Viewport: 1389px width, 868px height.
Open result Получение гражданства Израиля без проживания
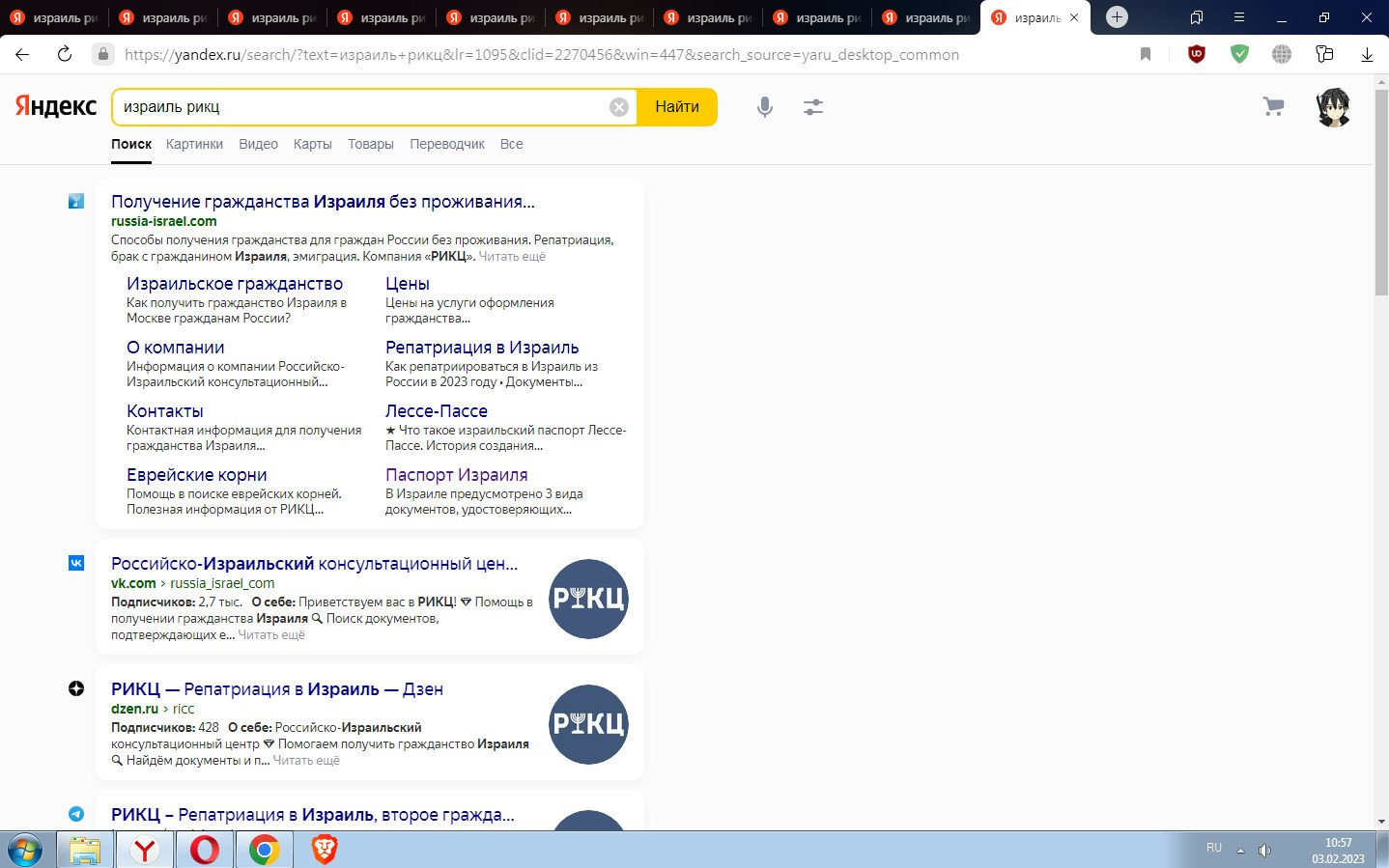coord(323,201)
